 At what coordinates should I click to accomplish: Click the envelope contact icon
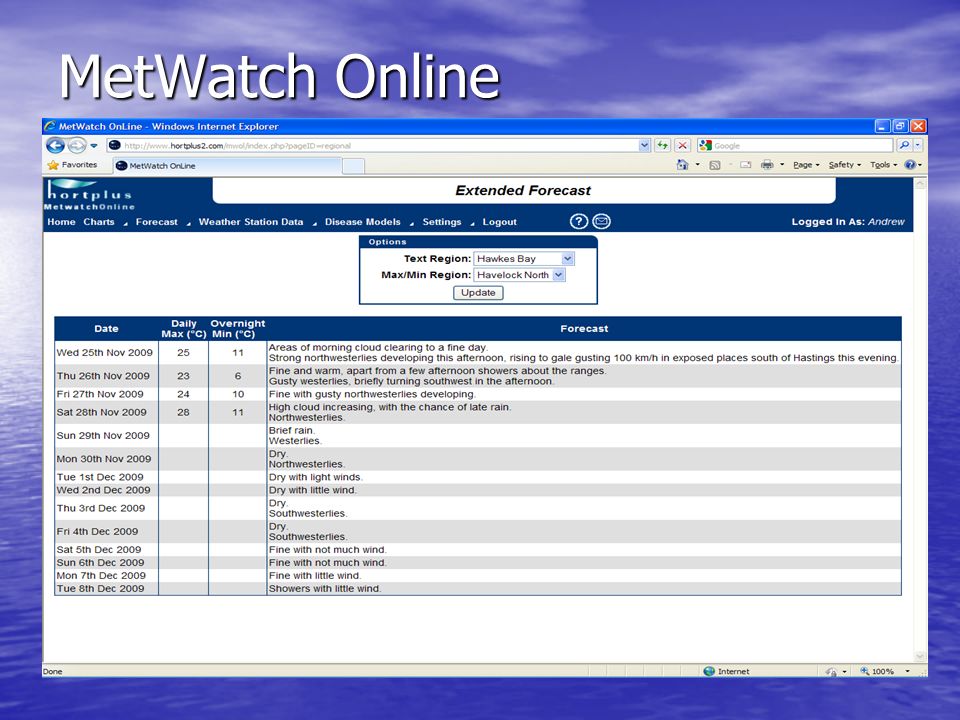[x=601, y=222]
